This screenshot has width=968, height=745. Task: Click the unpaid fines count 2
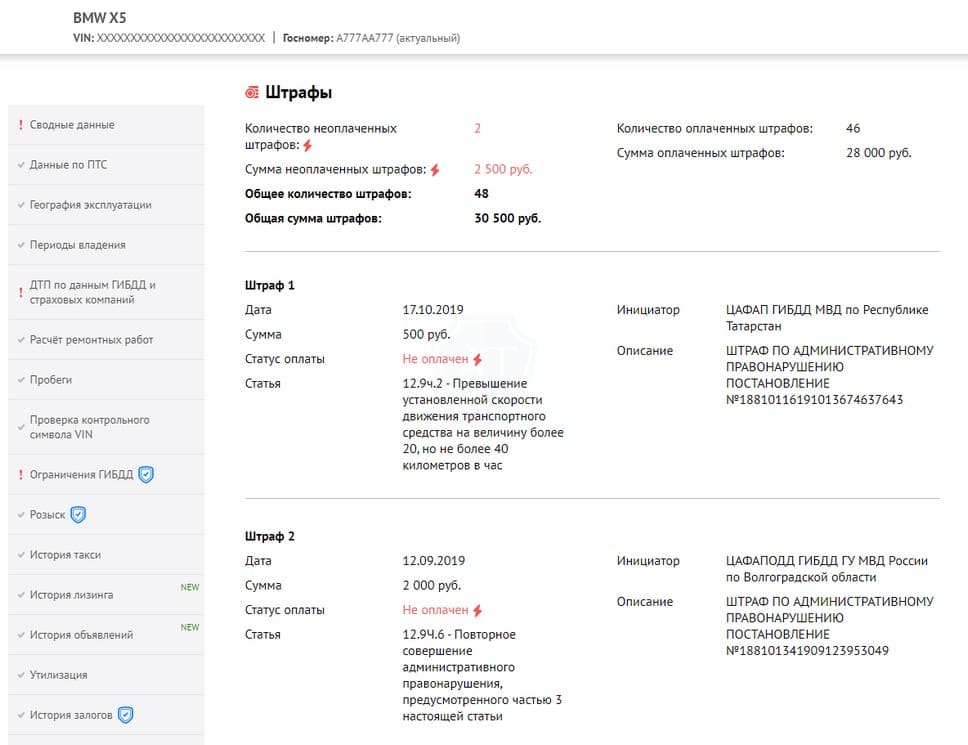coord(477,128)
